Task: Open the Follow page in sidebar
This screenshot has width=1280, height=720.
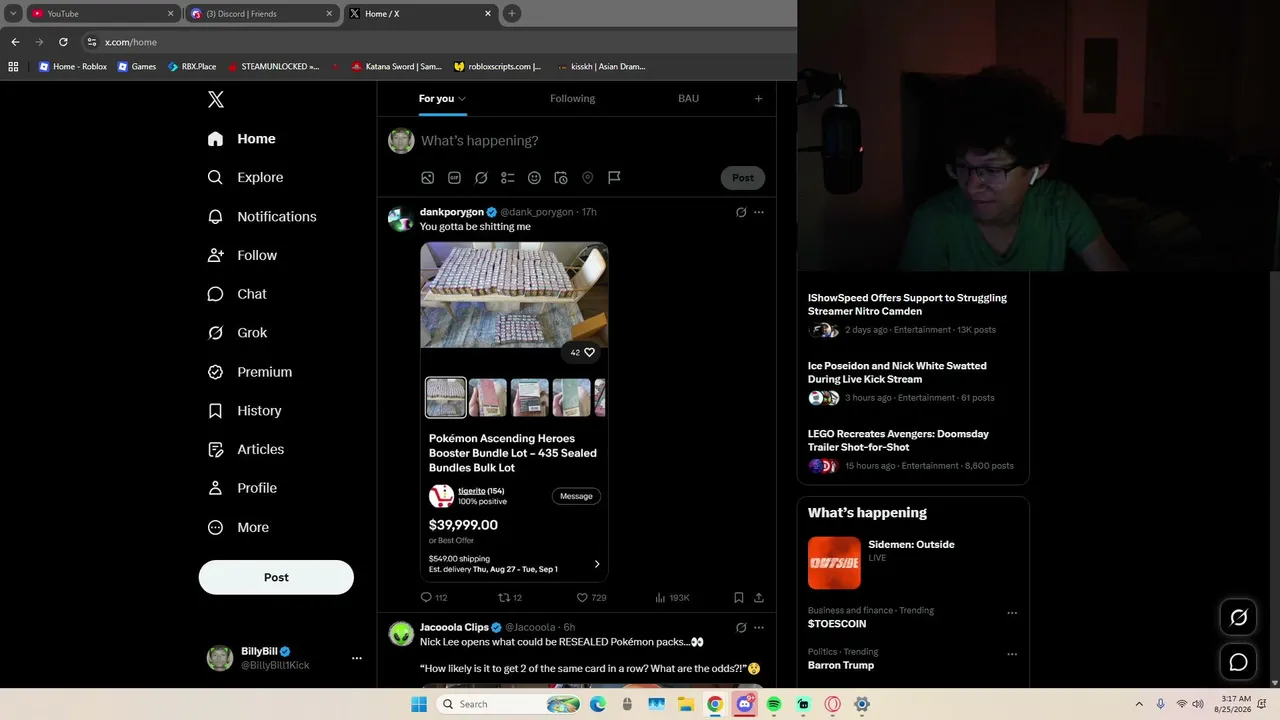Action: coord(242,255)
